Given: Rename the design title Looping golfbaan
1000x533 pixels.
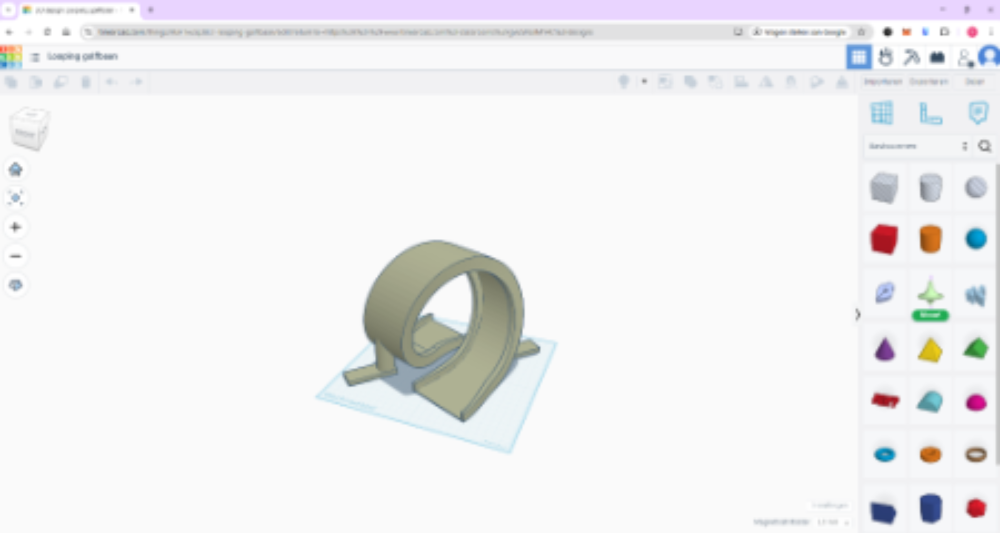Looking at the screenshot, I should pyautogui.click(x=82, y=56).
